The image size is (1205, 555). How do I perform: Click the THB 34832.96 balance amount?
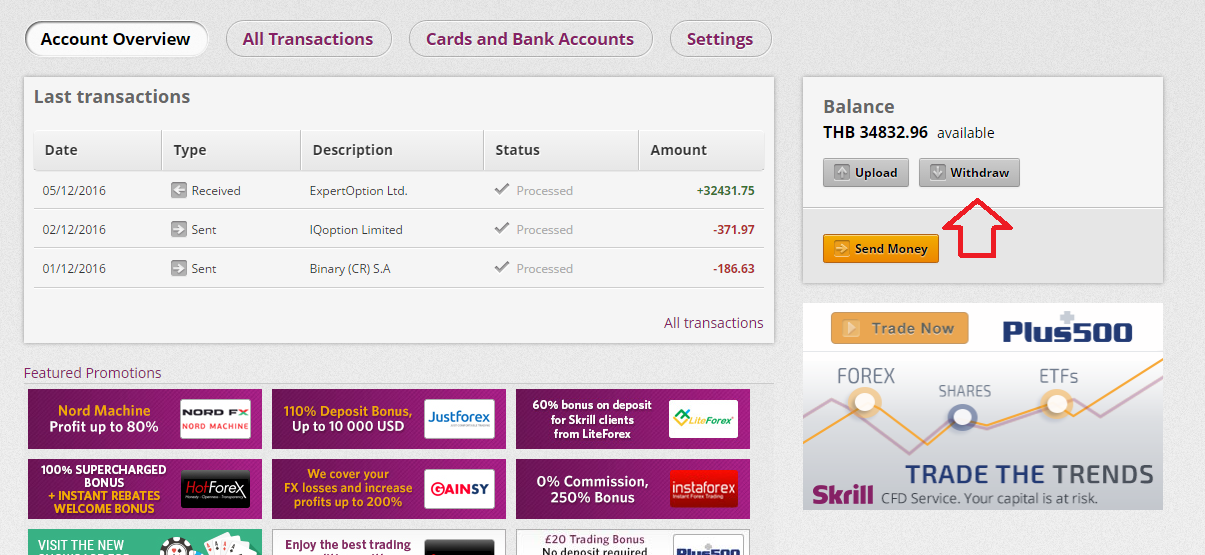point(875,132)
